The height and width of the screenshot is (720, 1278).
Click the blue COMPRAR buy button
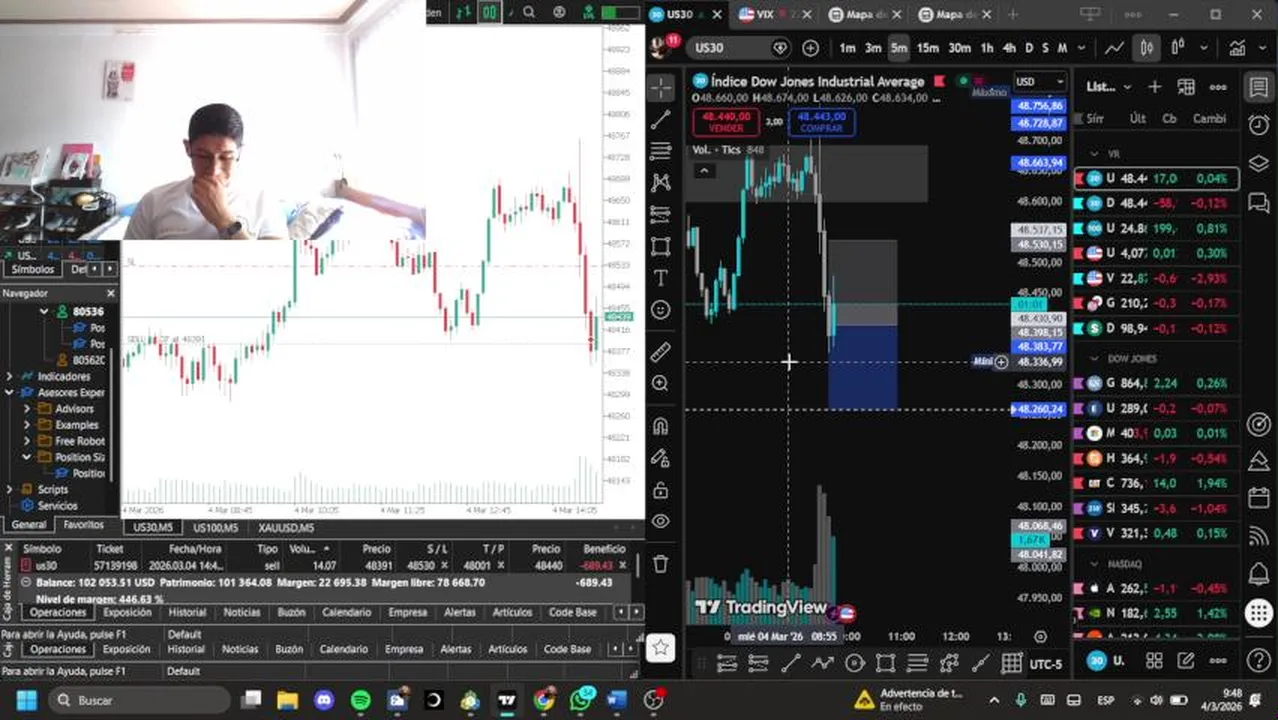pos(821,122)
